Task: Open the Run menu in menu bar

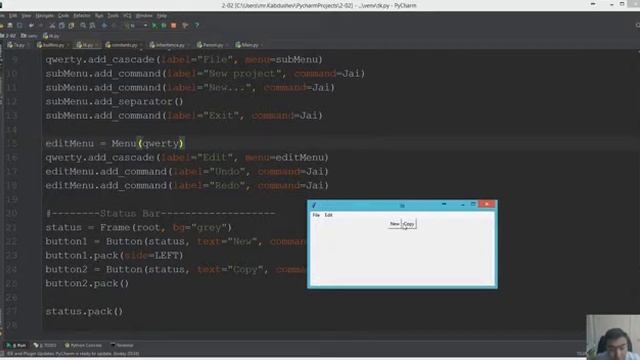Action: [x=99, y=16]
